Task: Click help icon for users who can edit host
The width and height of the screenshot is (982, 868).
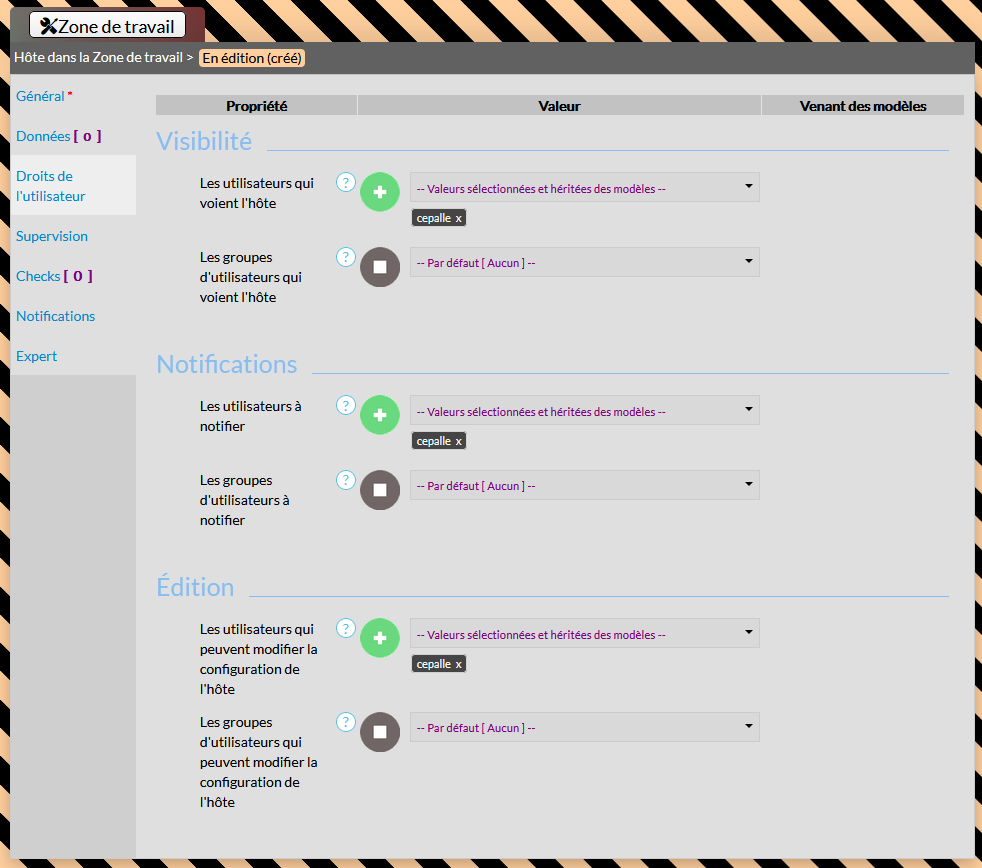Action: tap(346, 628)
